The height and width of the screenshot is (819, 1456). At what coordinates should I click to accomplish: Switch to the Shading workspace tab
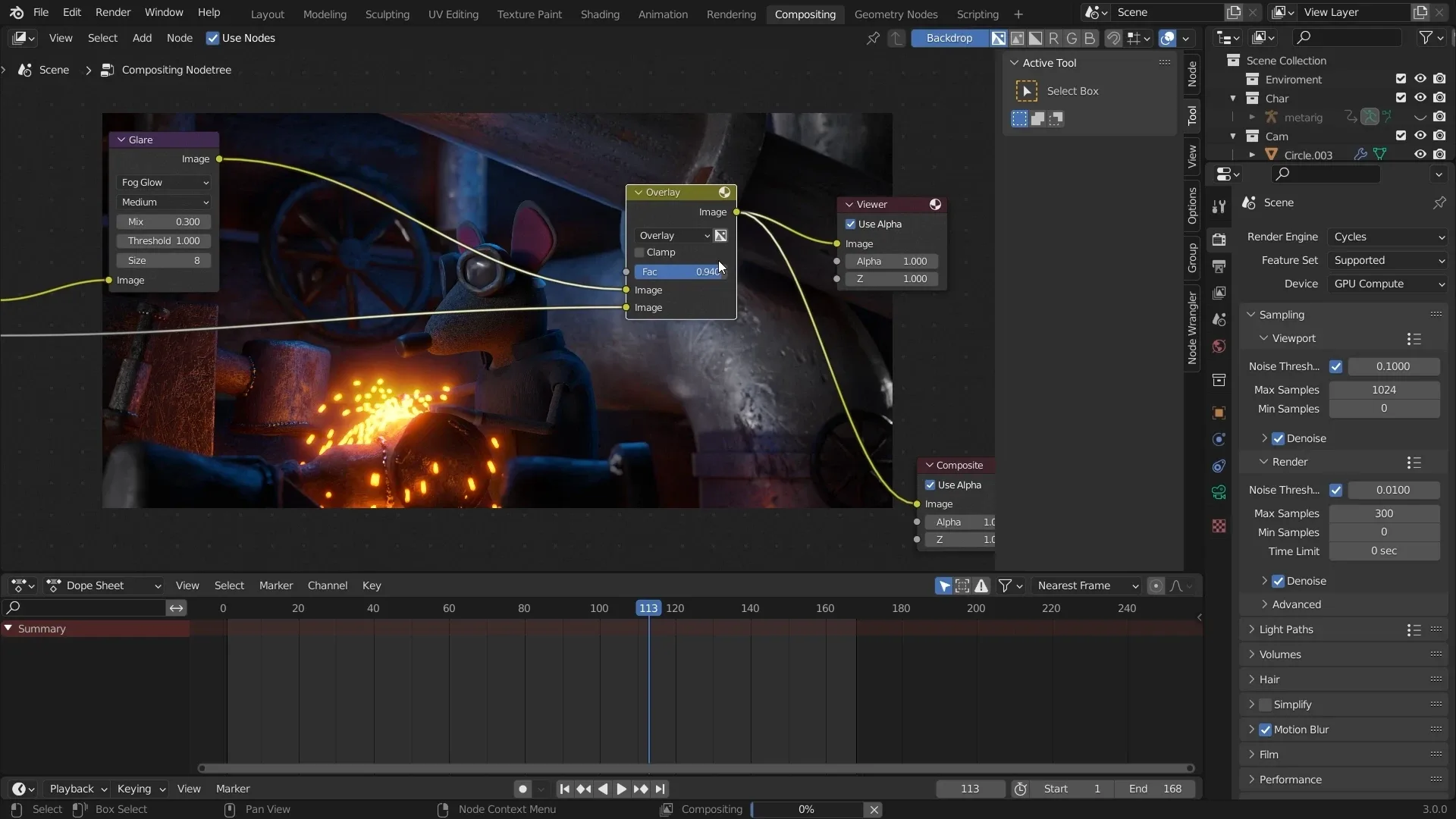click(599, 14)
